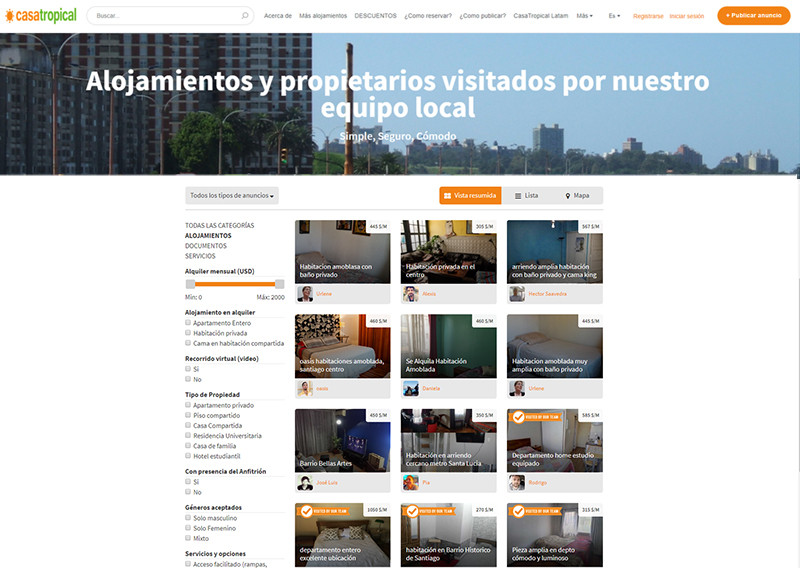The height and width of the screenshot is (568, 800).
Task: Switch to the Mapa view tab
Action: [x=577, y=196]
